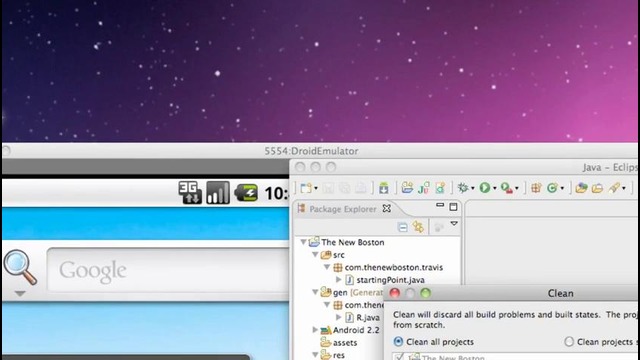Click the Open Type icon
Viewport: 640px width, 360px height.
pos(581,188)
